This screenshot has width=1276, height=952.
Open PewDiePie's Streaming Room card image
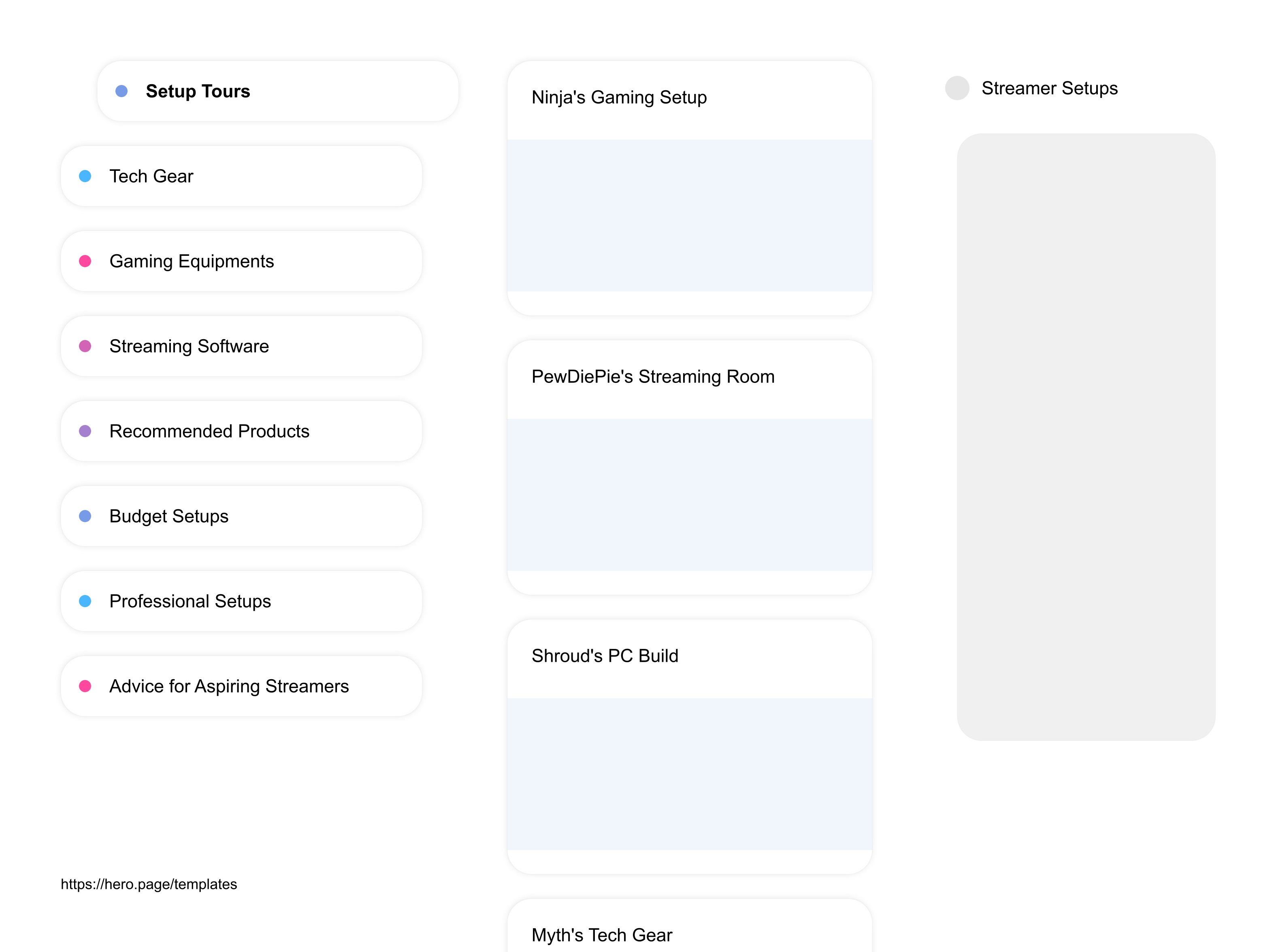coord(689,495)
